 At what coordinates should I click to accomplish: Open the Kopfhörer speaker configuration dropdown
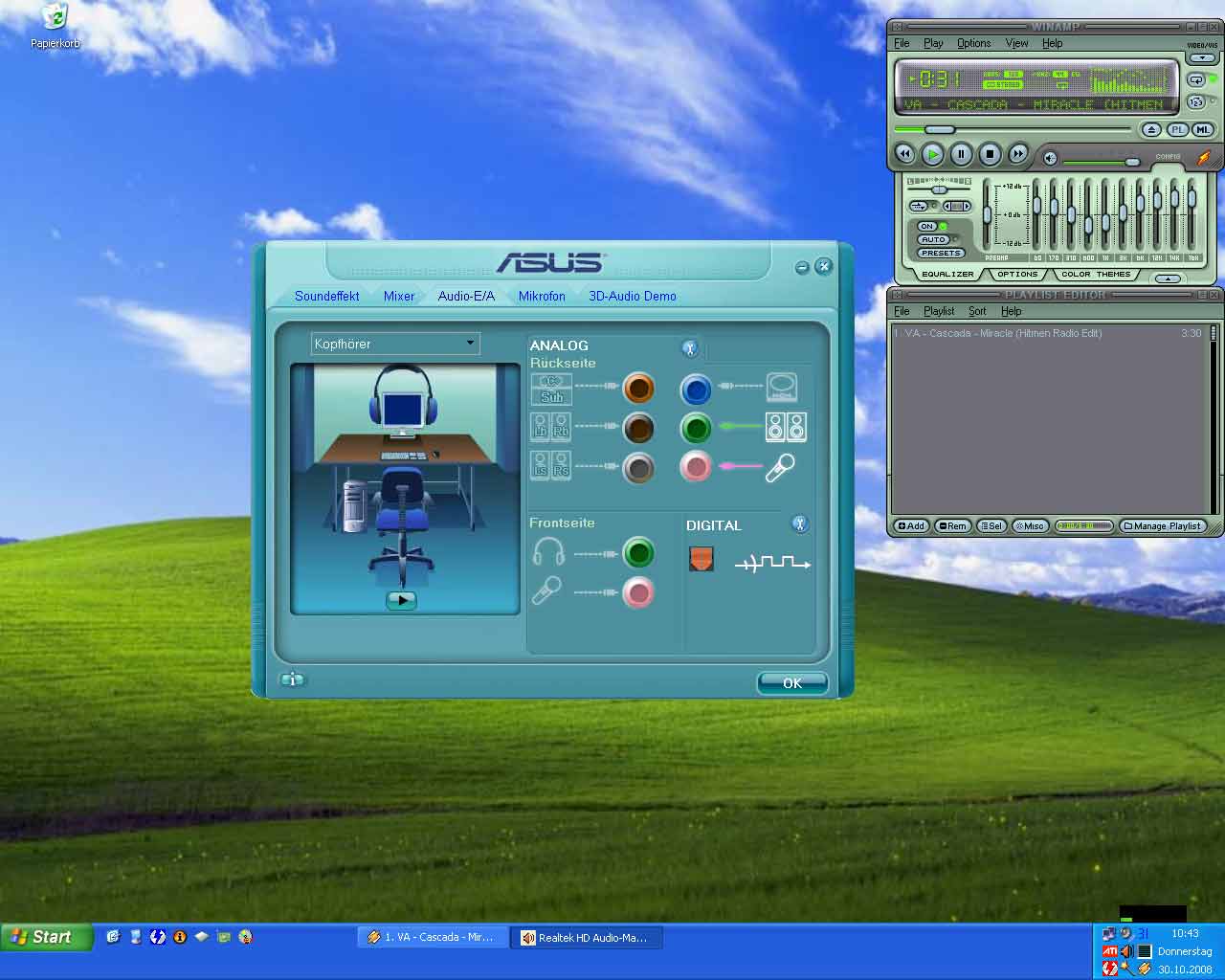(x=395, y=344)
